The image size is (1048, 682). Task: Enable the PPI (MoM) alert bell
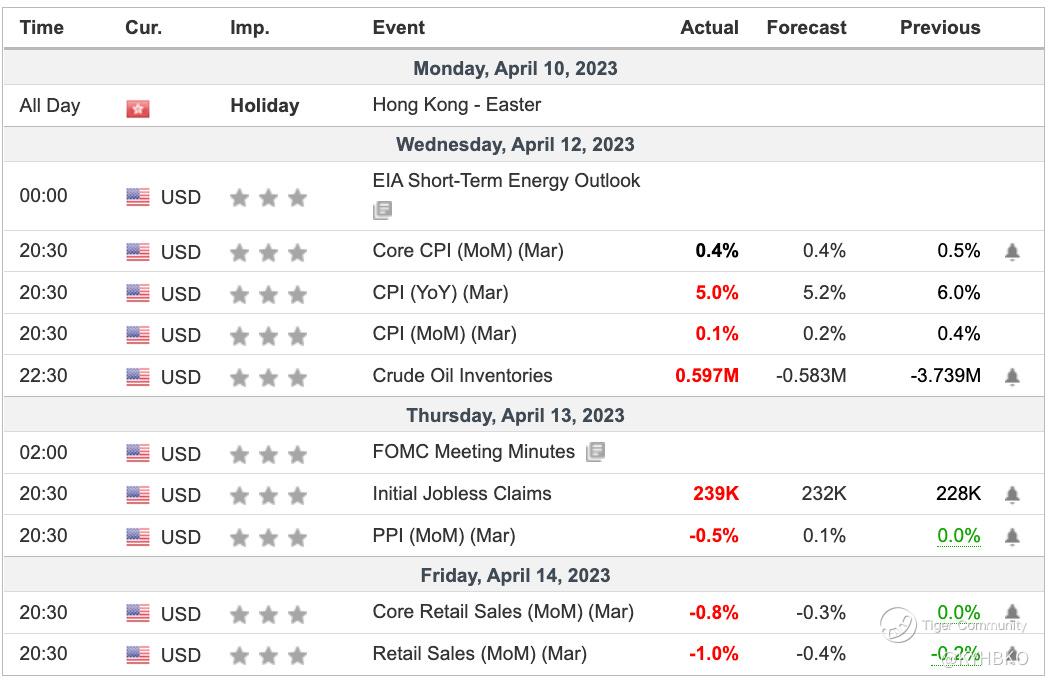pyautogui.click(x=1012, y=537)
